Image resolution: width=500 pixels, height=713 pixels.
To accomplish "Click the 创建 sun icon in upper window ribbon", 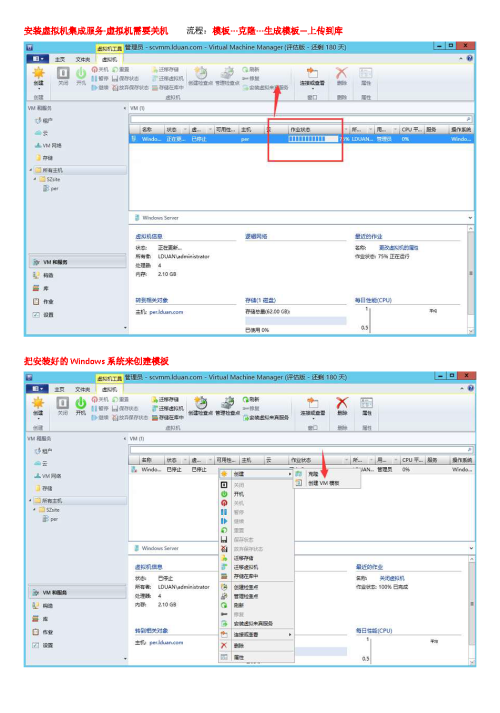I will (x=38, y=73).
